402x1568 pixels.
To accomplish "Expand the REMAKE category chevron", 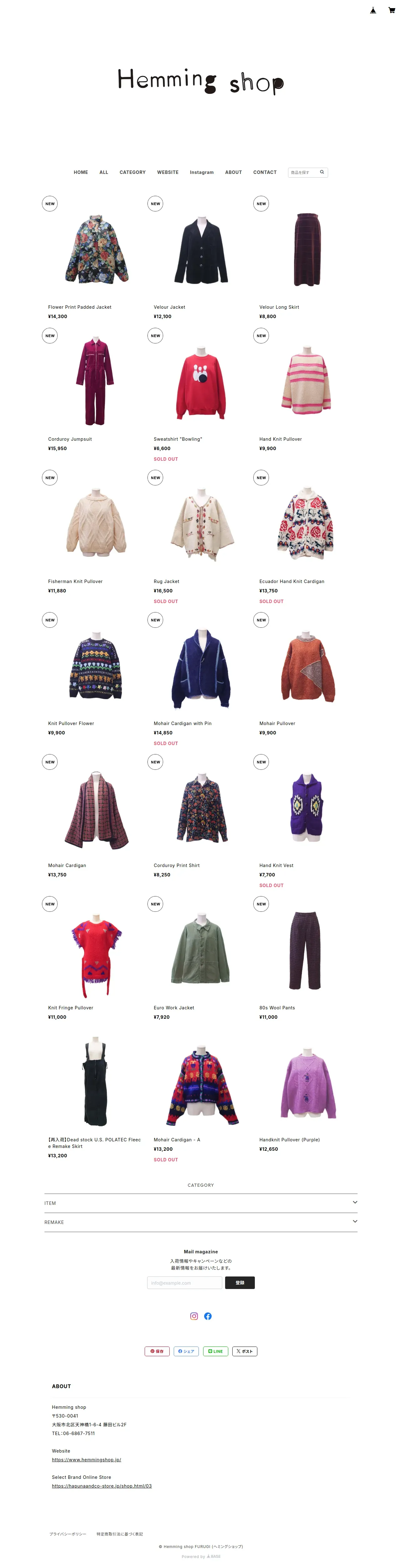I will pos(354,1221).
